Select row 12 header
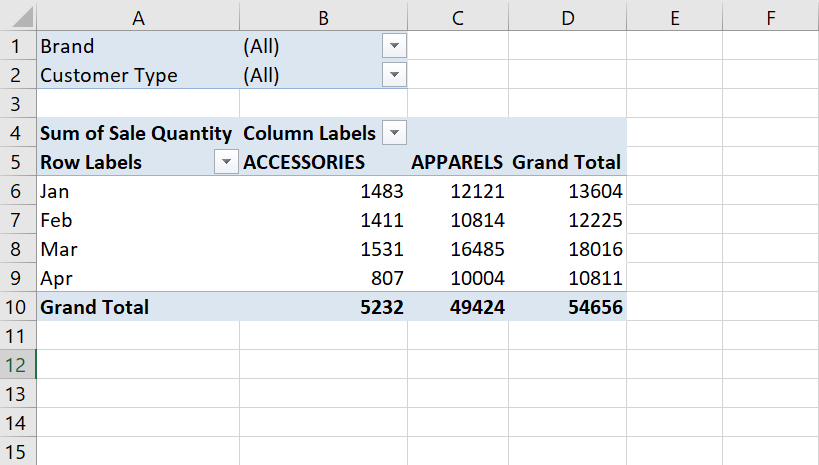 coord(16,365)
